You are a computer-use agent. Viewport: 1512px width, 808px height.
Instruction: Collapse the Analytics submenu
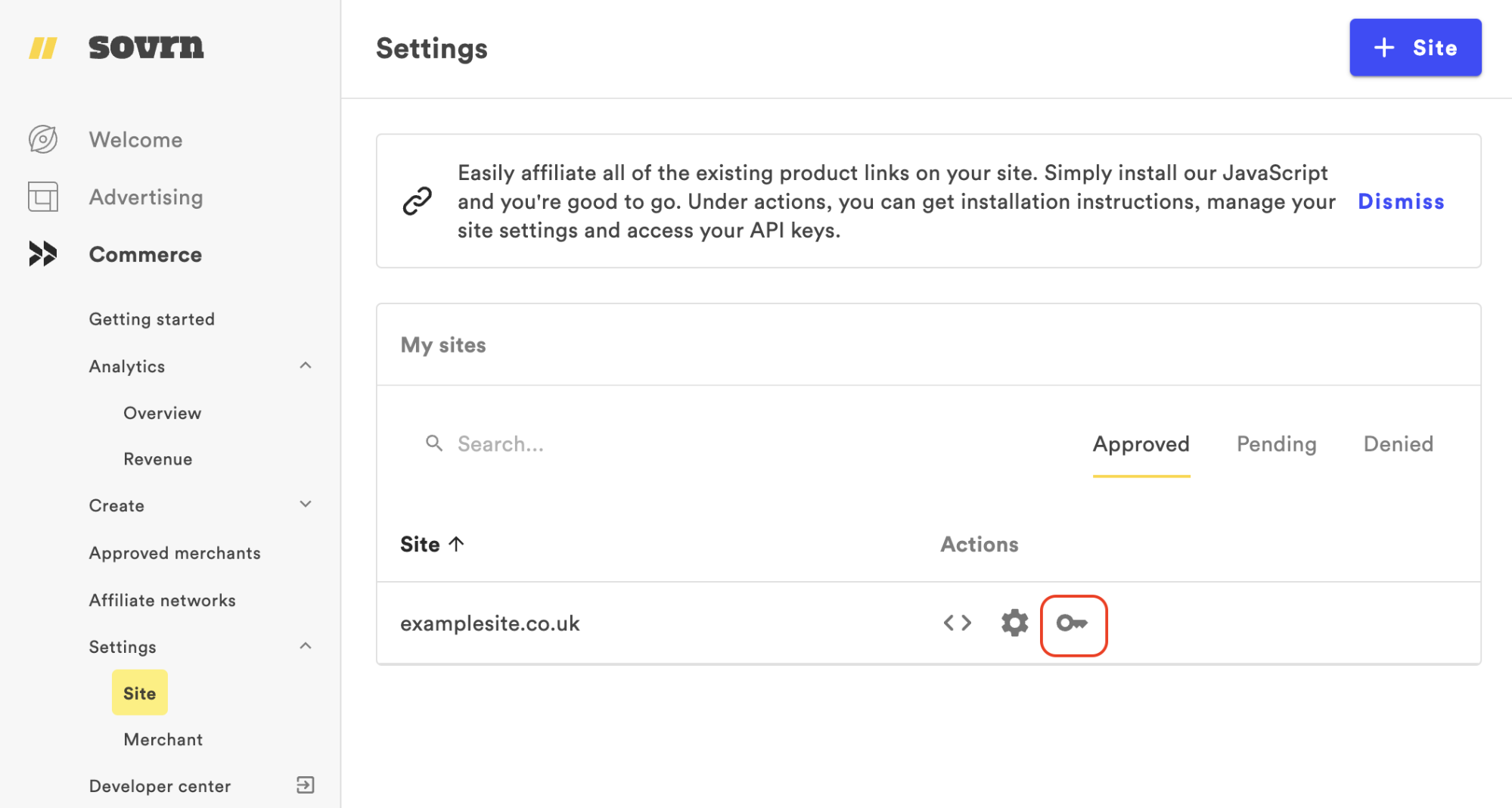[306, 366]
